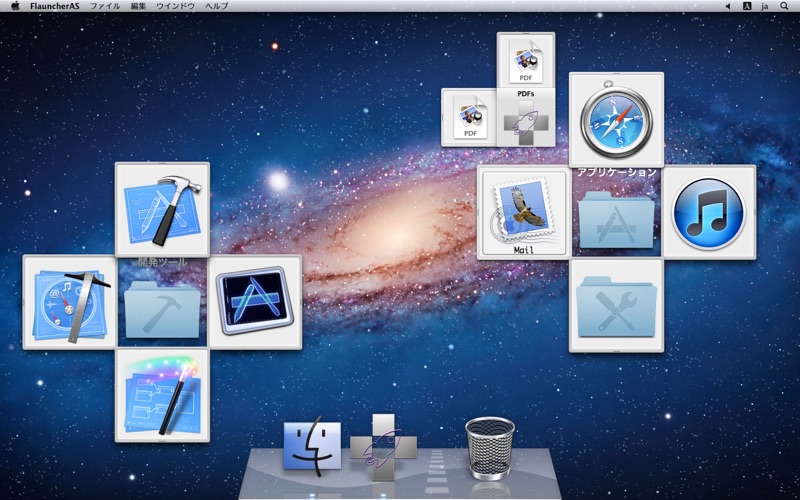Screen dimensions: 800x500
Task: Open the Mail stamp tile
Action: point(523,212)
